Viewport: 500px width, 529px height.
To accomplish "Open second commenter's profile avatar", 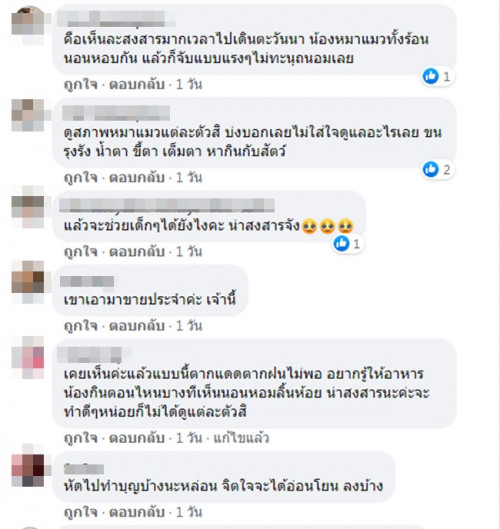I will (x=28, y=115).
